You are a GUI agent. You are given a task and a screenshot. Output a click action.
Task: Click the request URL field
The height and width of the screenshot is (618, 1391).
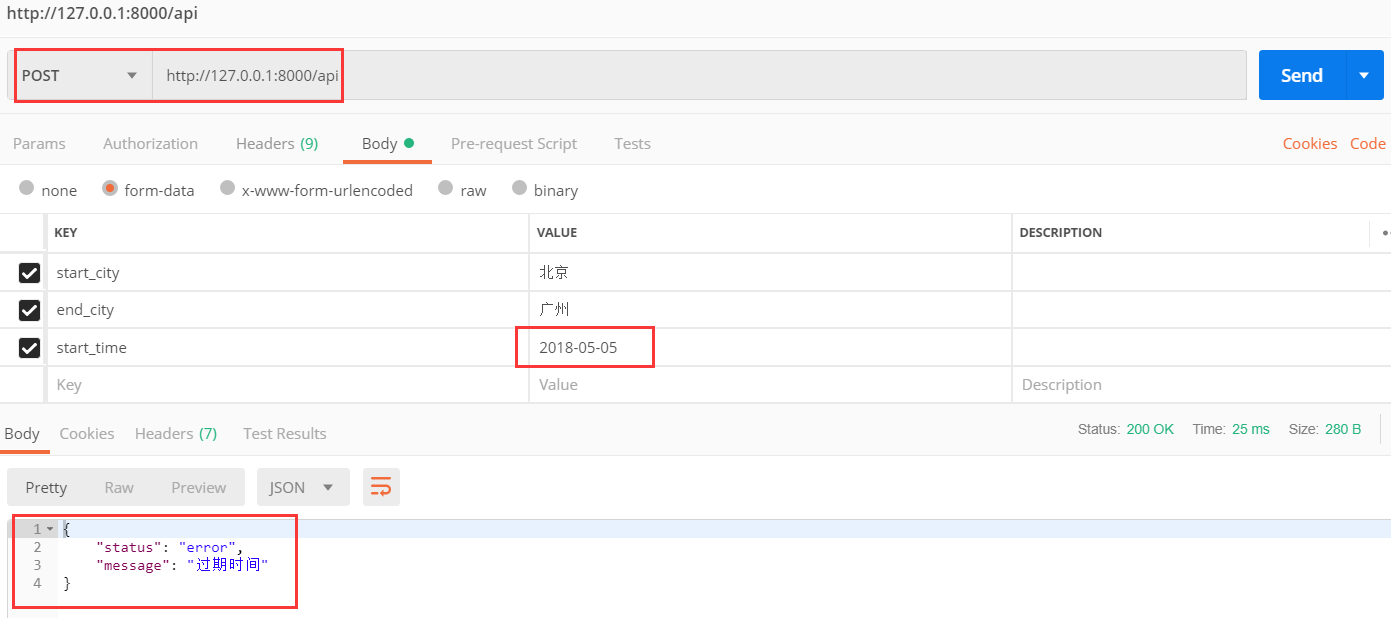tap(699, 75)
